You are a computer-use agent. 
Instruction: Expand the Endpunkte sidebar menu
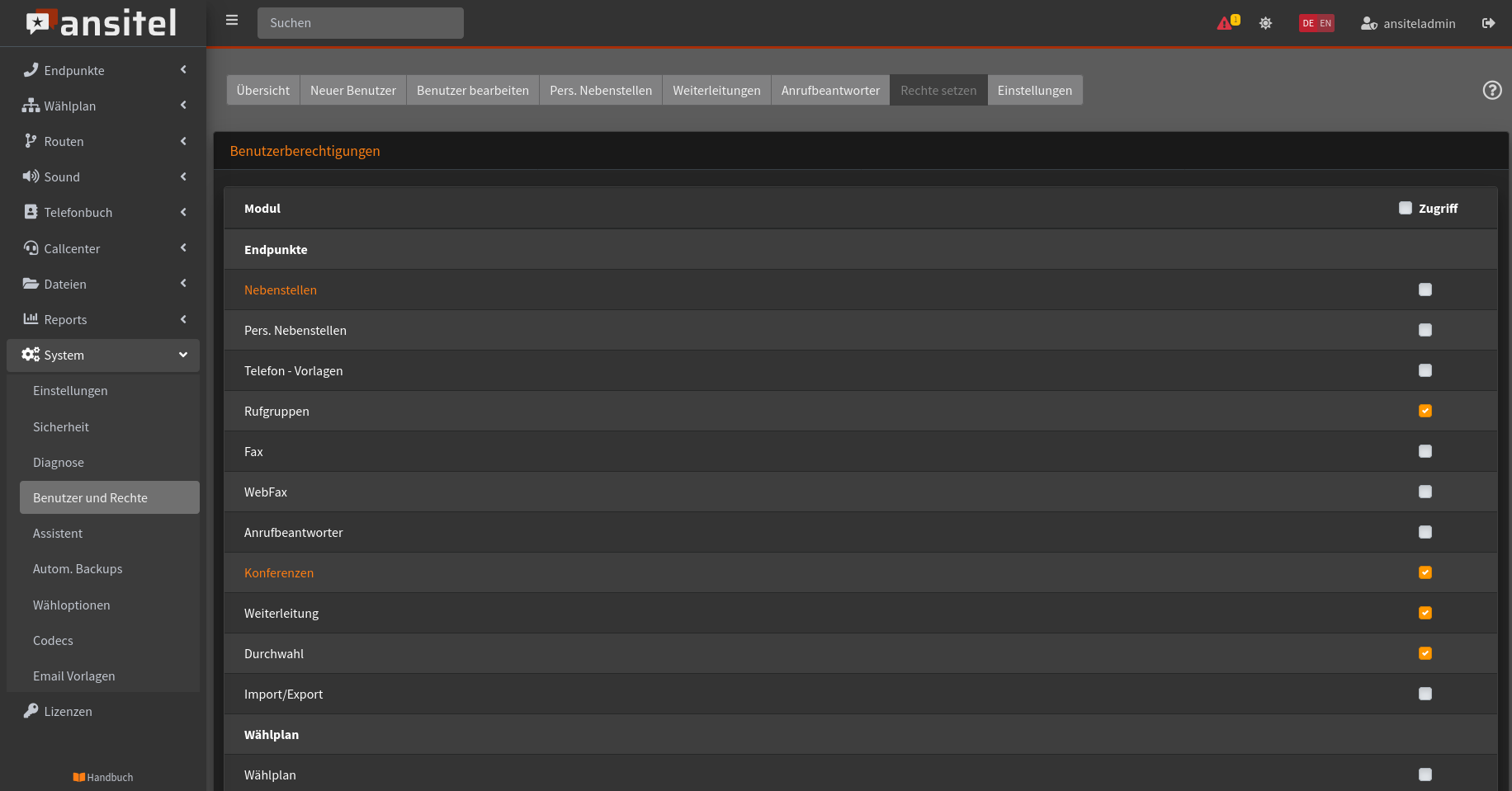pos(103,70)
